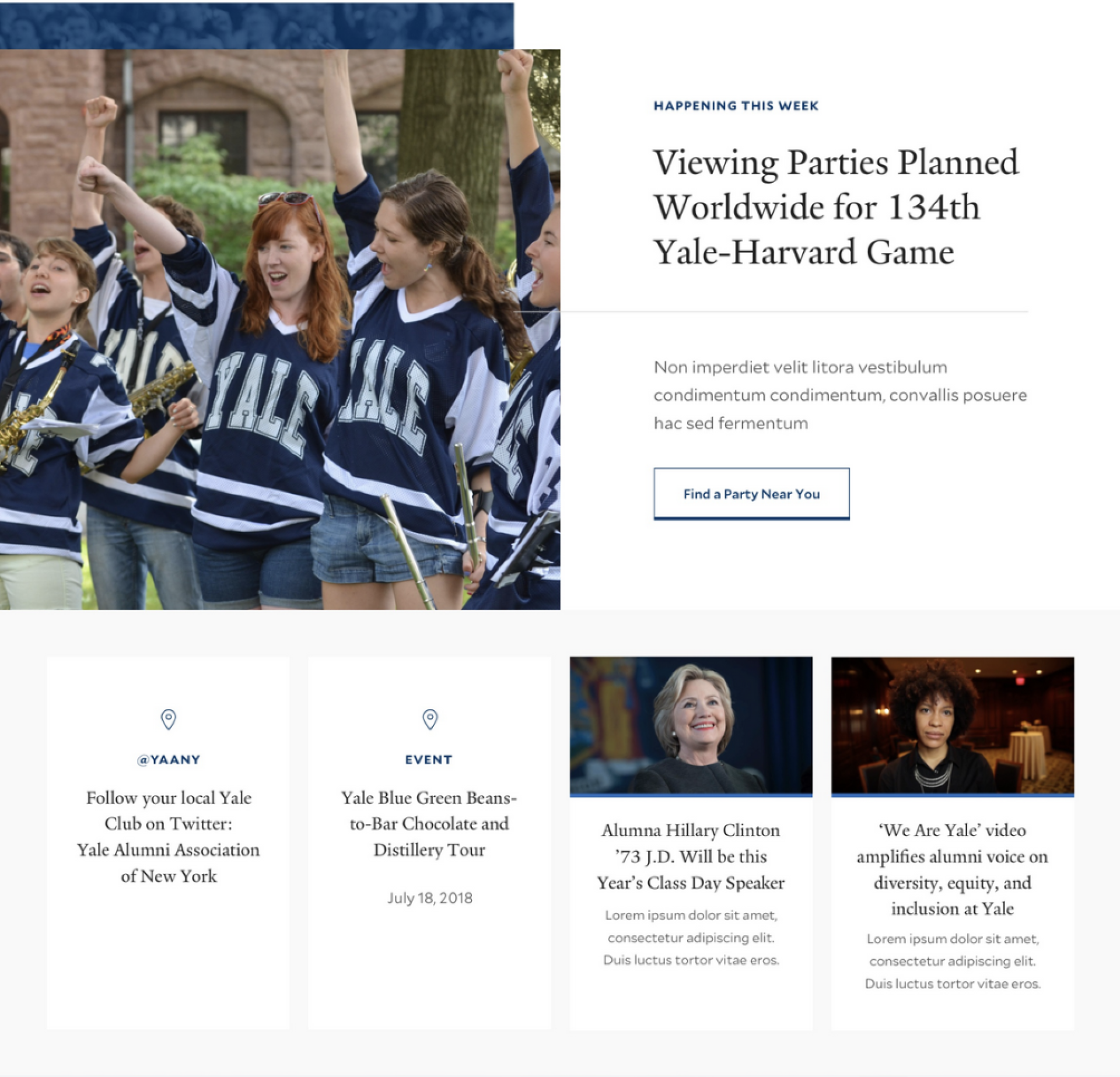Open Alumna Hillary Clinton Class Day Speaker article
This screenshot has height=1077, width=1120.
(x=691, y=856)
